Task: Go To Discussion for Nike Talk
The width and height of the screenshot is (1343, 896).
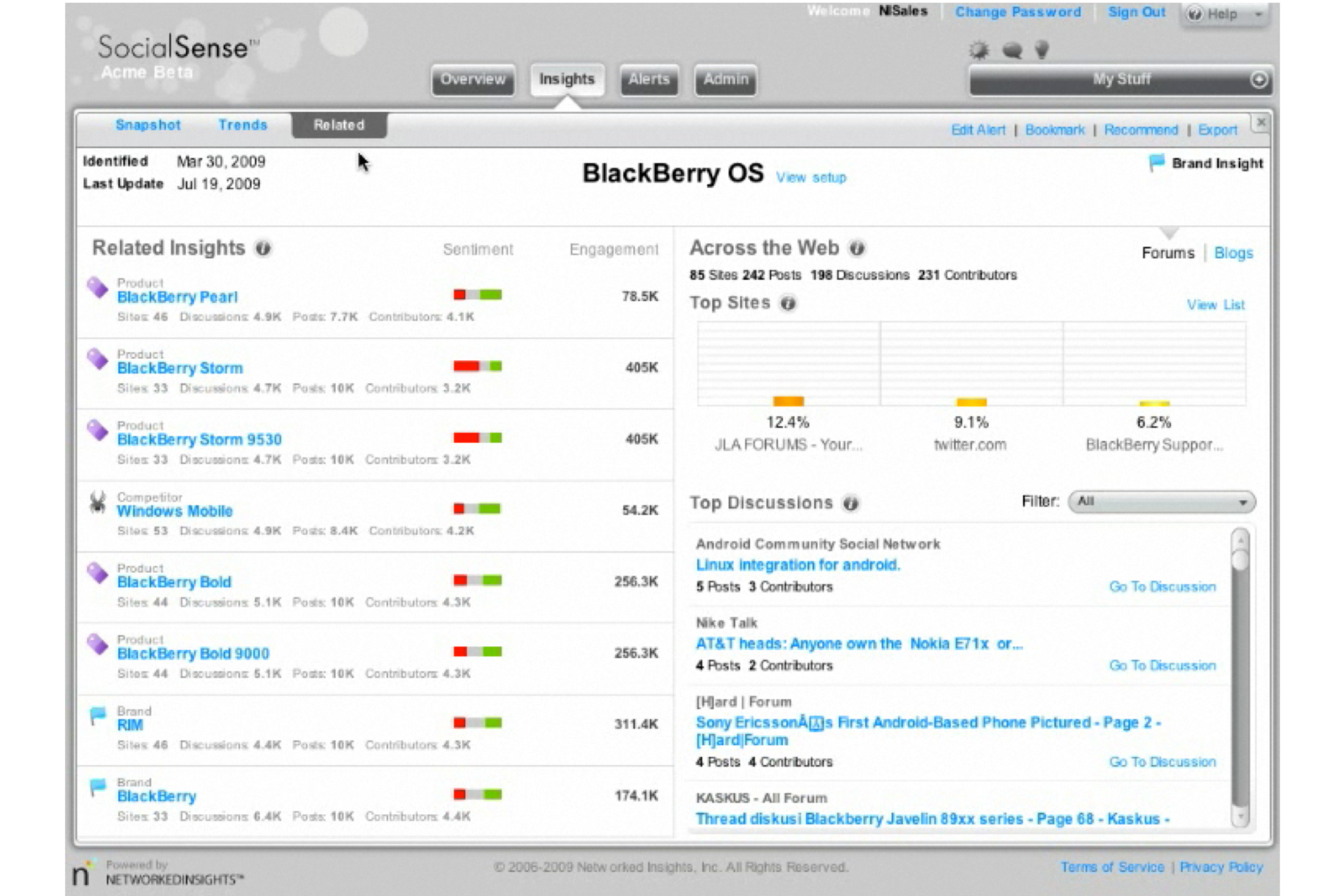Action: [x=1163, y=666]
